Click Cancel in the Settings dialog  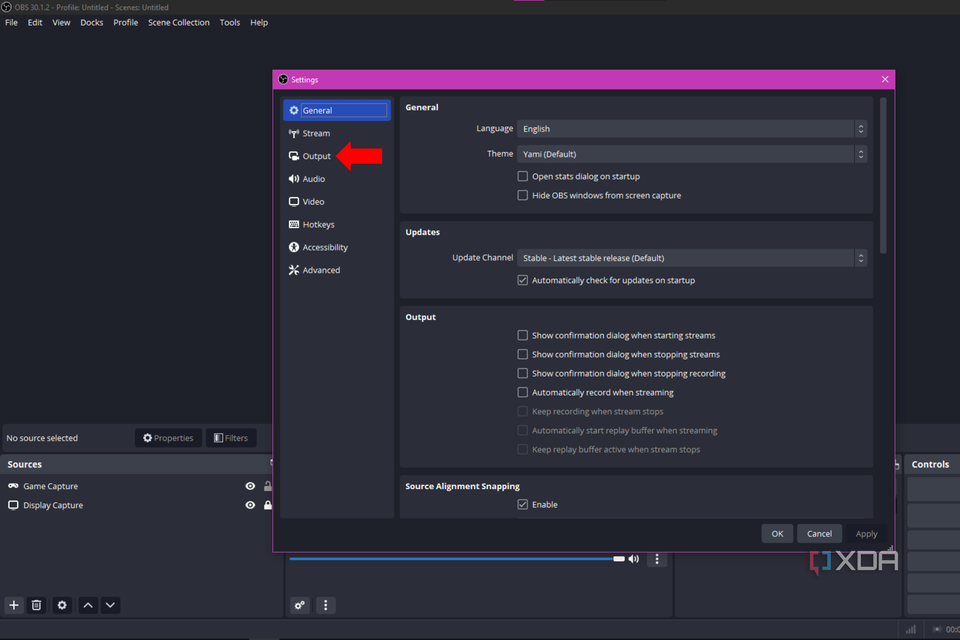819,533
